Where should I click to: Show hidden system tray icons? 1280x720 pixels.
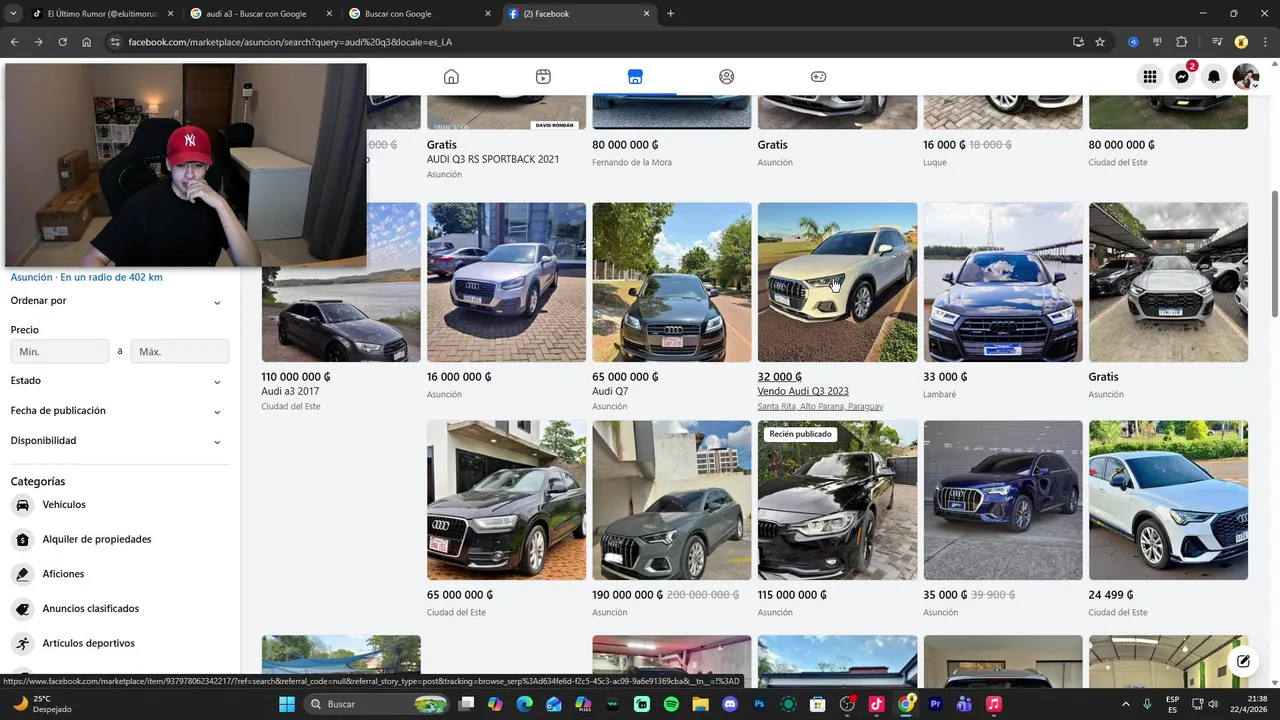(x=1126, y=704)
